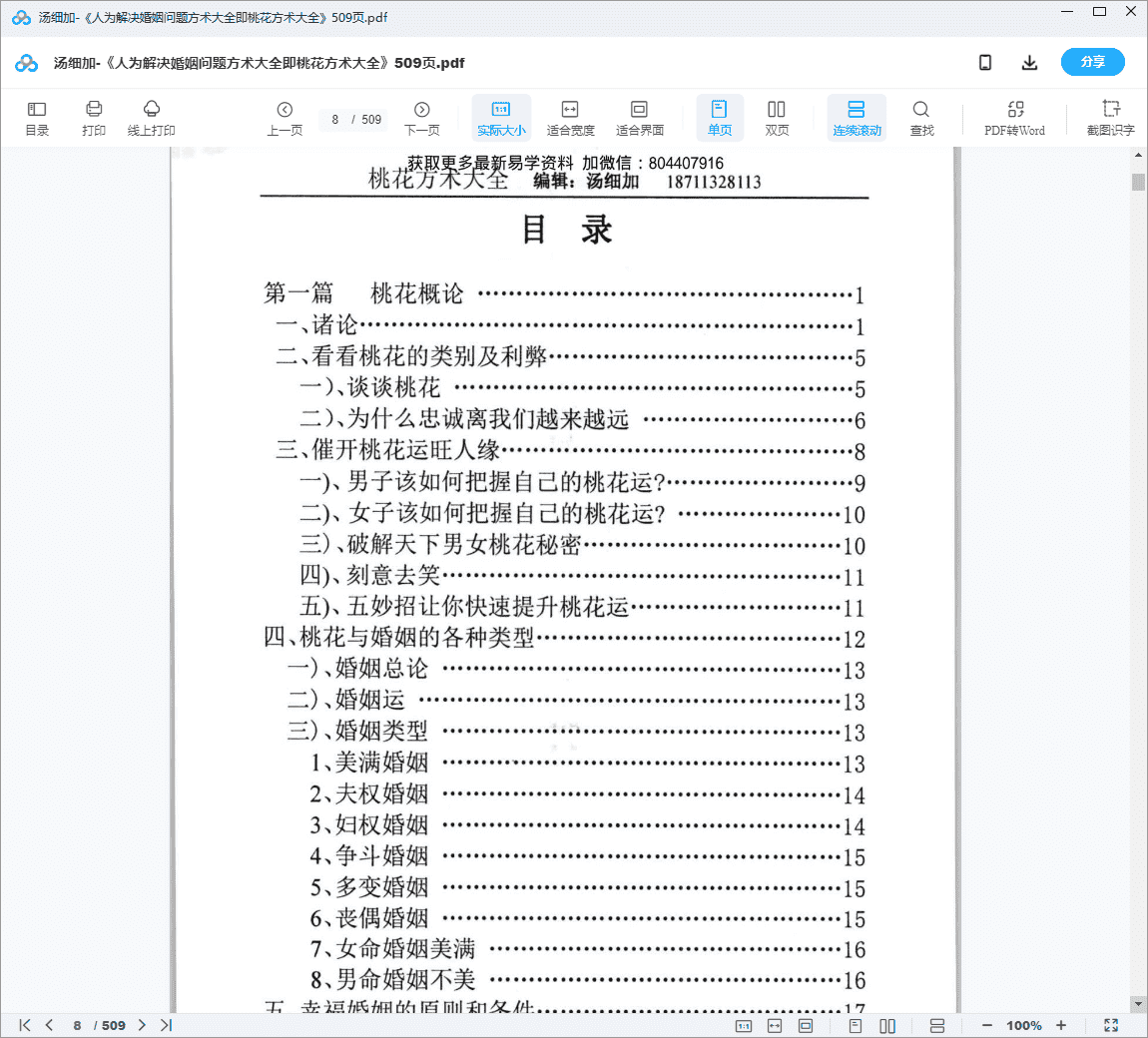
Task: Go to 下一页 next page
Action: pos(422,118)
